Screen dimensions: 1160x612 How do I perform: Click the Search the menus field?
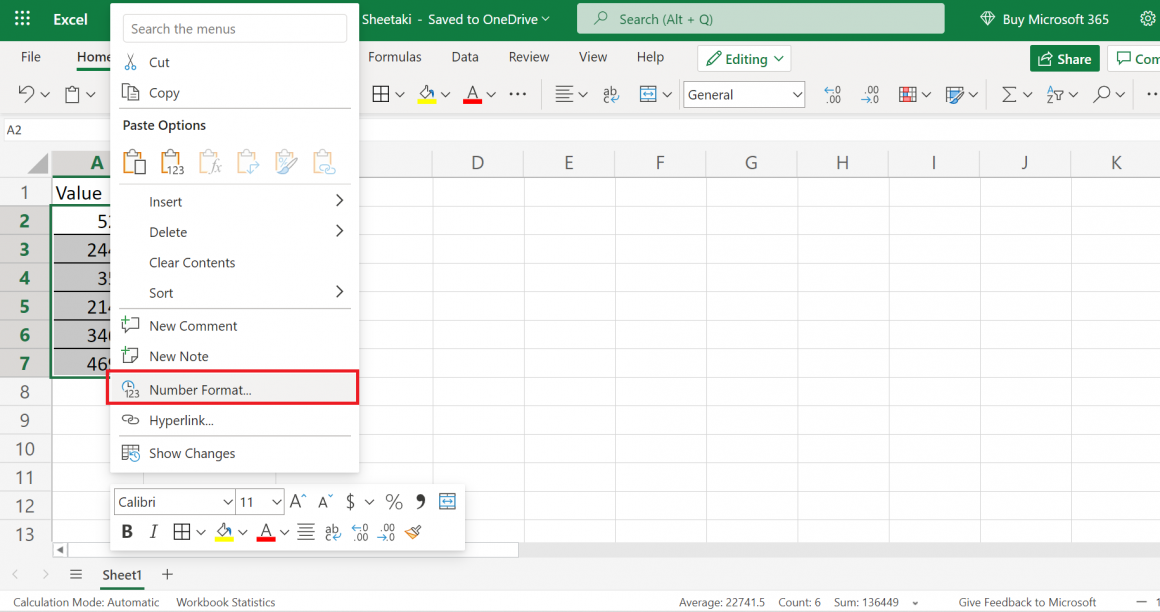pyautogui.click(x=235, y=29)
